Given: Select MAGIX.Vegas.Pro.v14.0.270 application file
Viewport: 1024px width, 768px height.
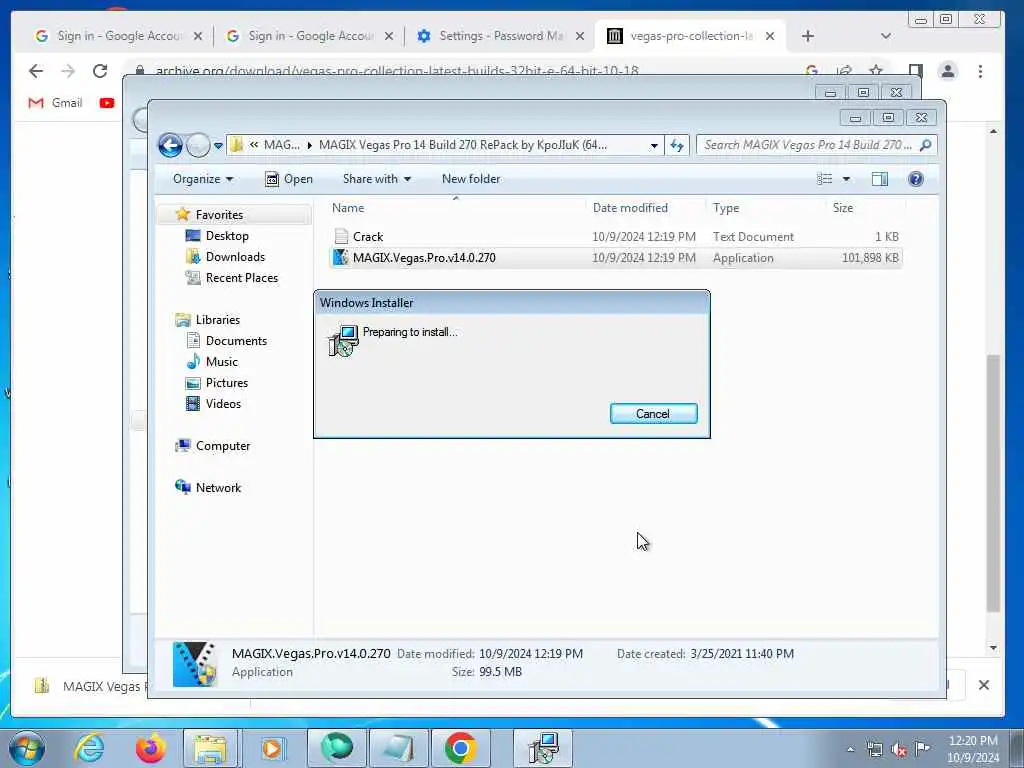Looking at the screenshot, I should (616, 257).
